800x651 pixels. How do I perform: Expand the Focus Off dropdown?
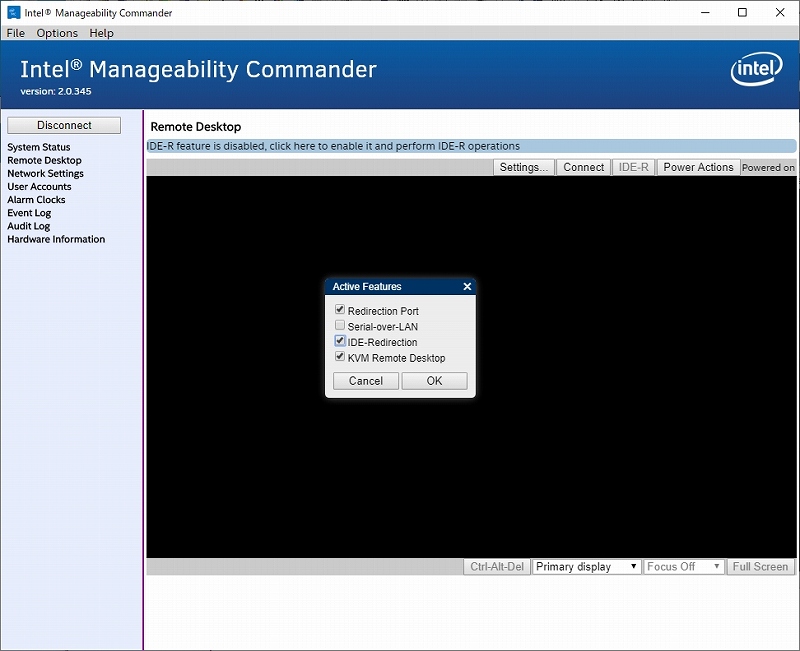coord(684,567)
